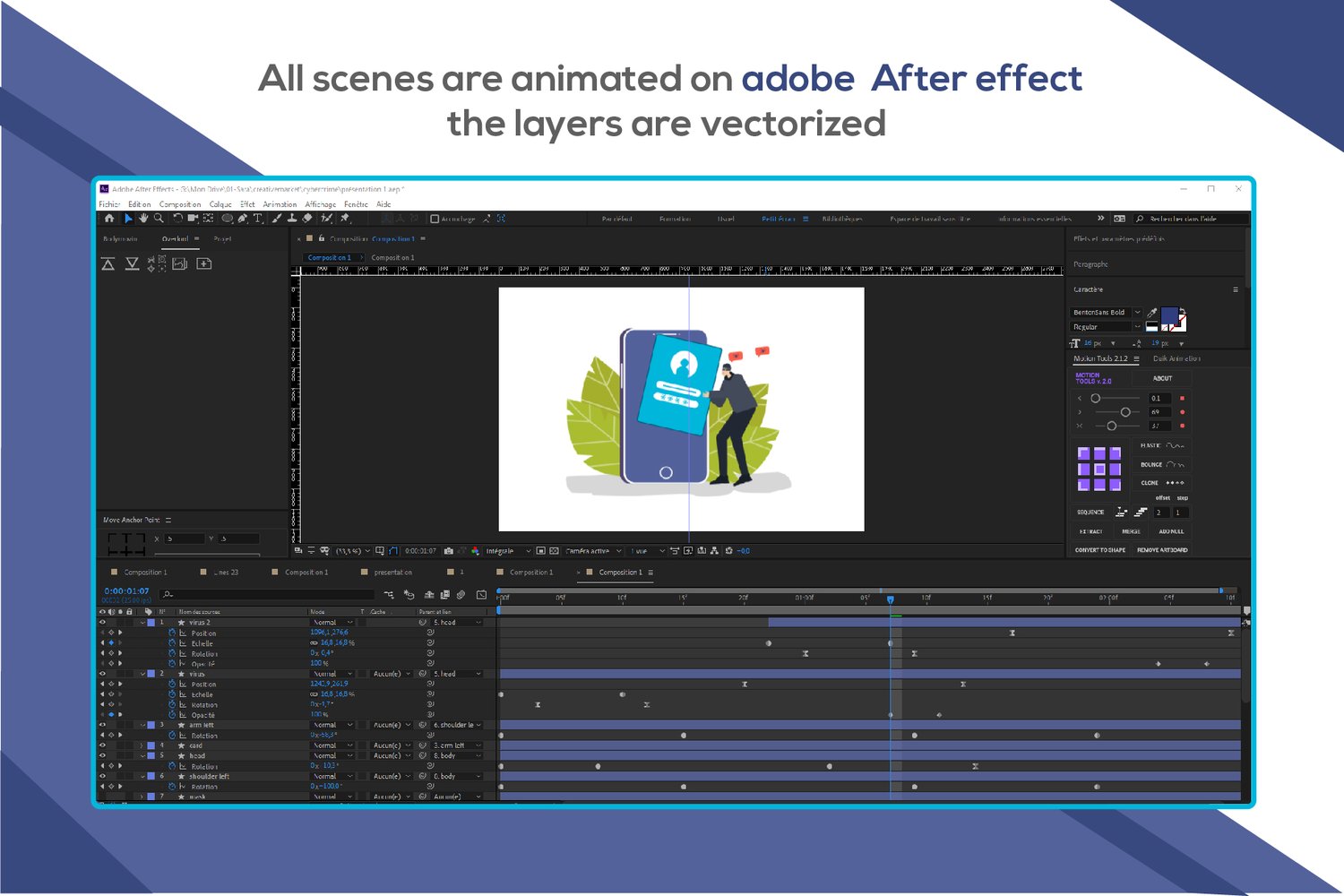Screen dimensions: 1344x896
Task: Select the Hand tool
Action: tap(142, 218)
